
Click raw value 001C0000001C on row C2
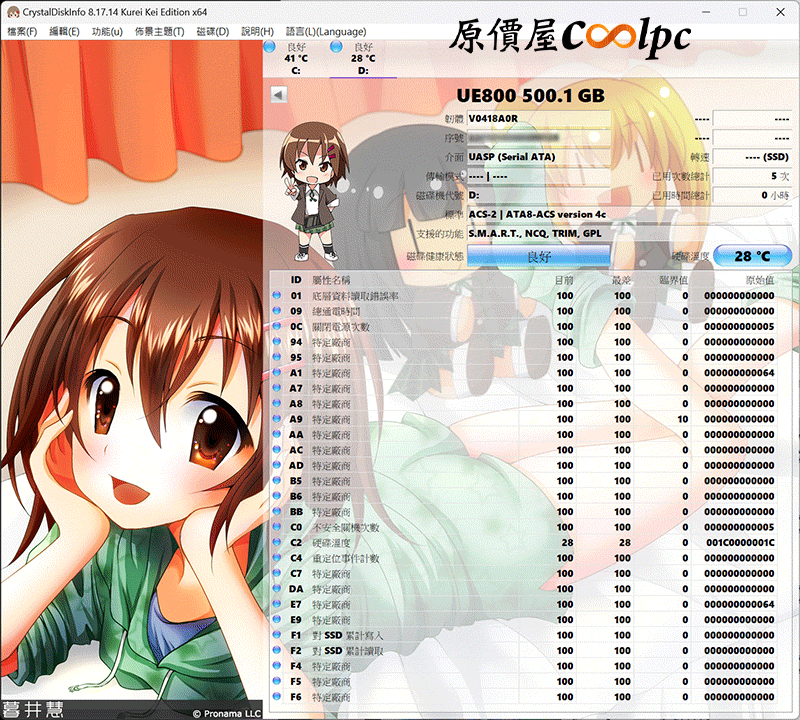point(740,542)
